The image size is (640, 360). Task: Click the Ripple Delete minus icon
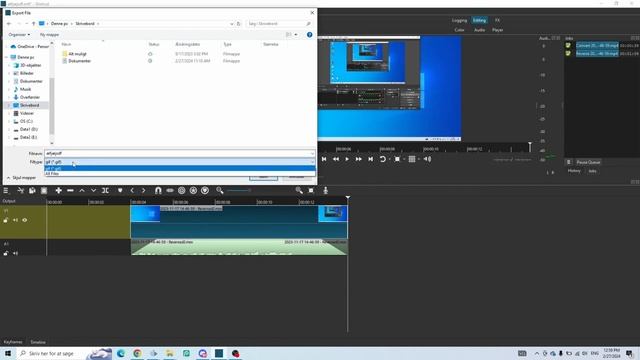[70, 190]
